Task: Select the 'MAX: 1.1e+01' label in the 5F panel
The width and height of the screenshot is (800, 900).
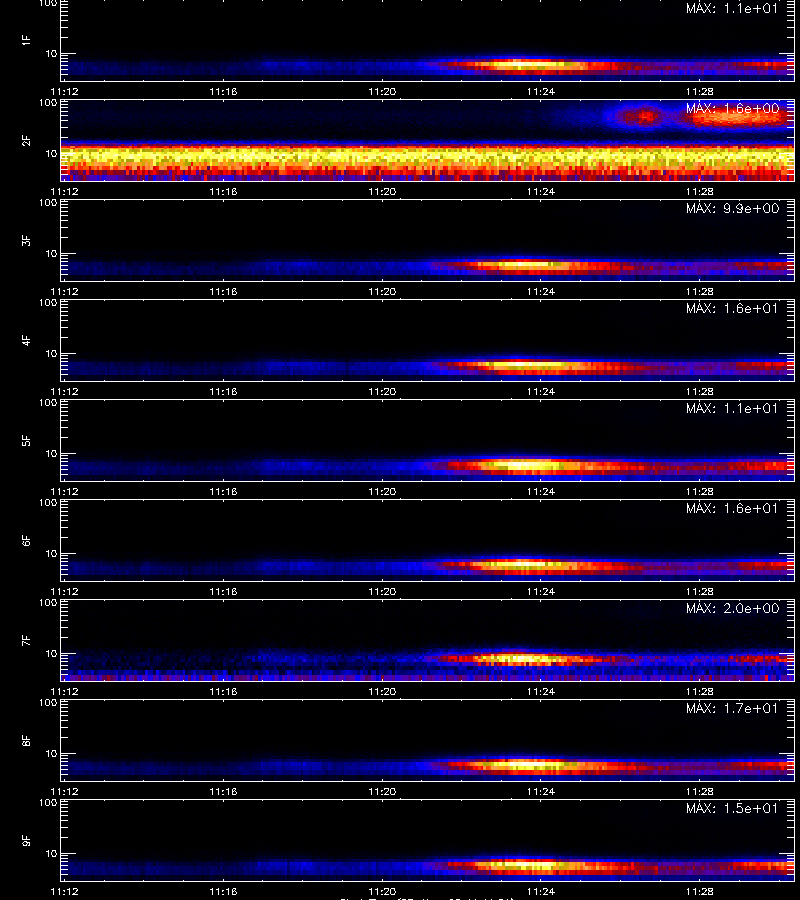Action: (732, 408)
